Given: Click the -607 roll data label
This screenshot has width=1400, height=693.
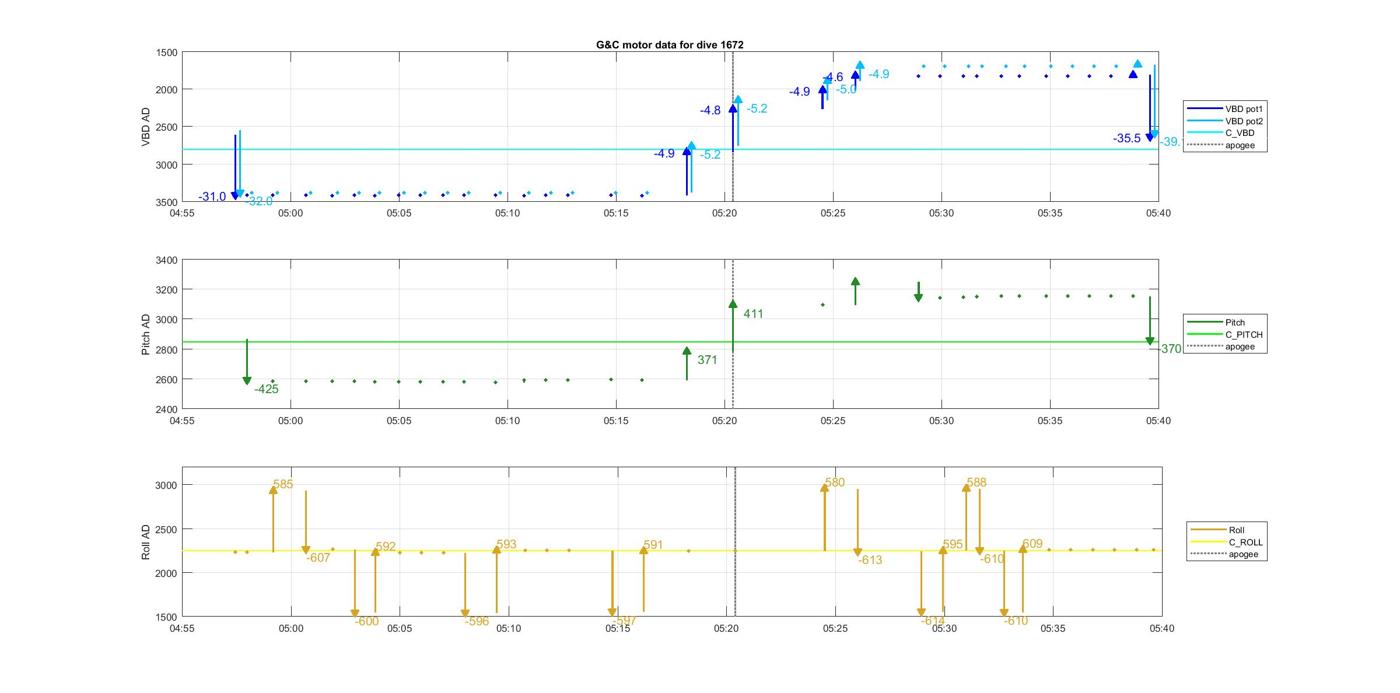Looking at the screenshot, I should [318, 558].
